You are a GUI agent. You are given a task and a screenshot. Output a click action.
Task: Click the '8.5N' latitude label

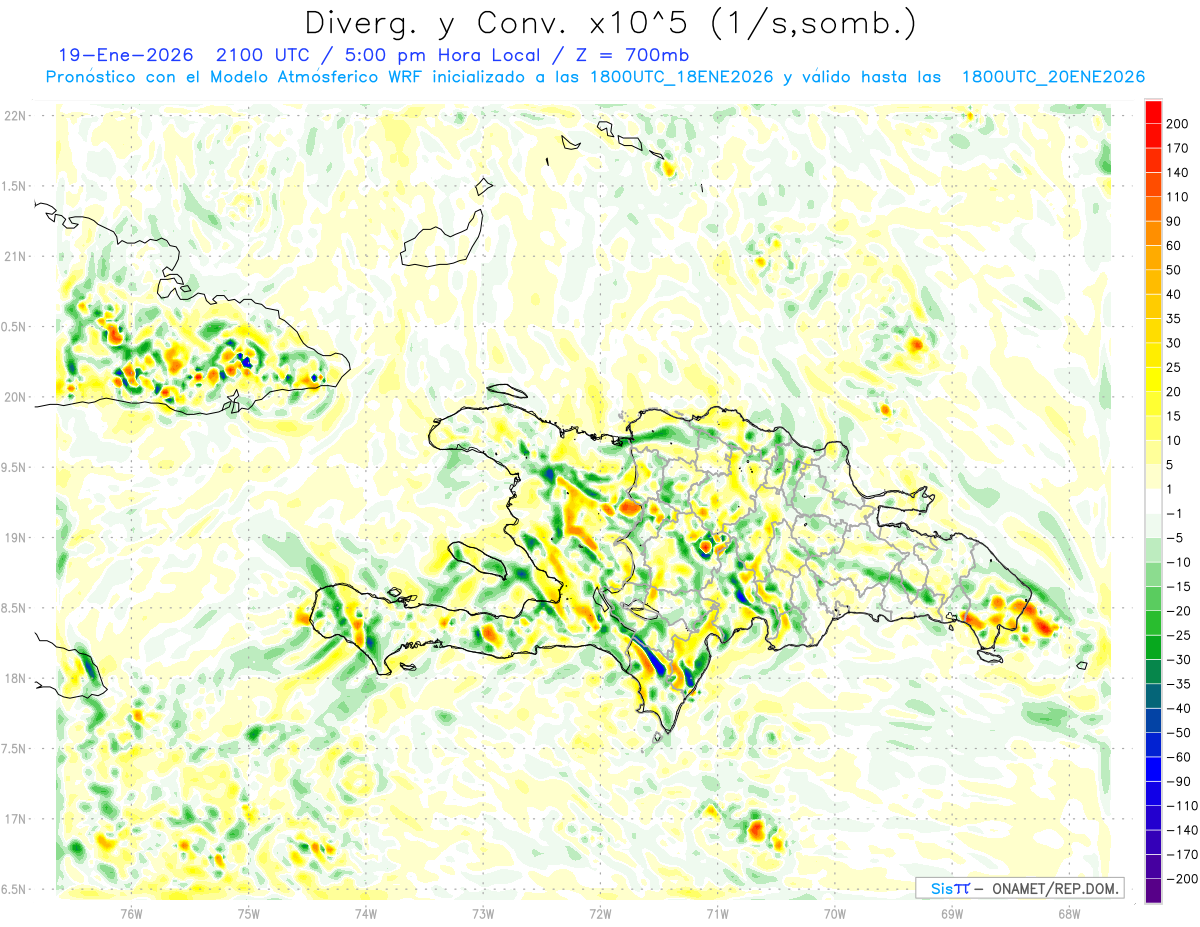(x=15, y=608)
